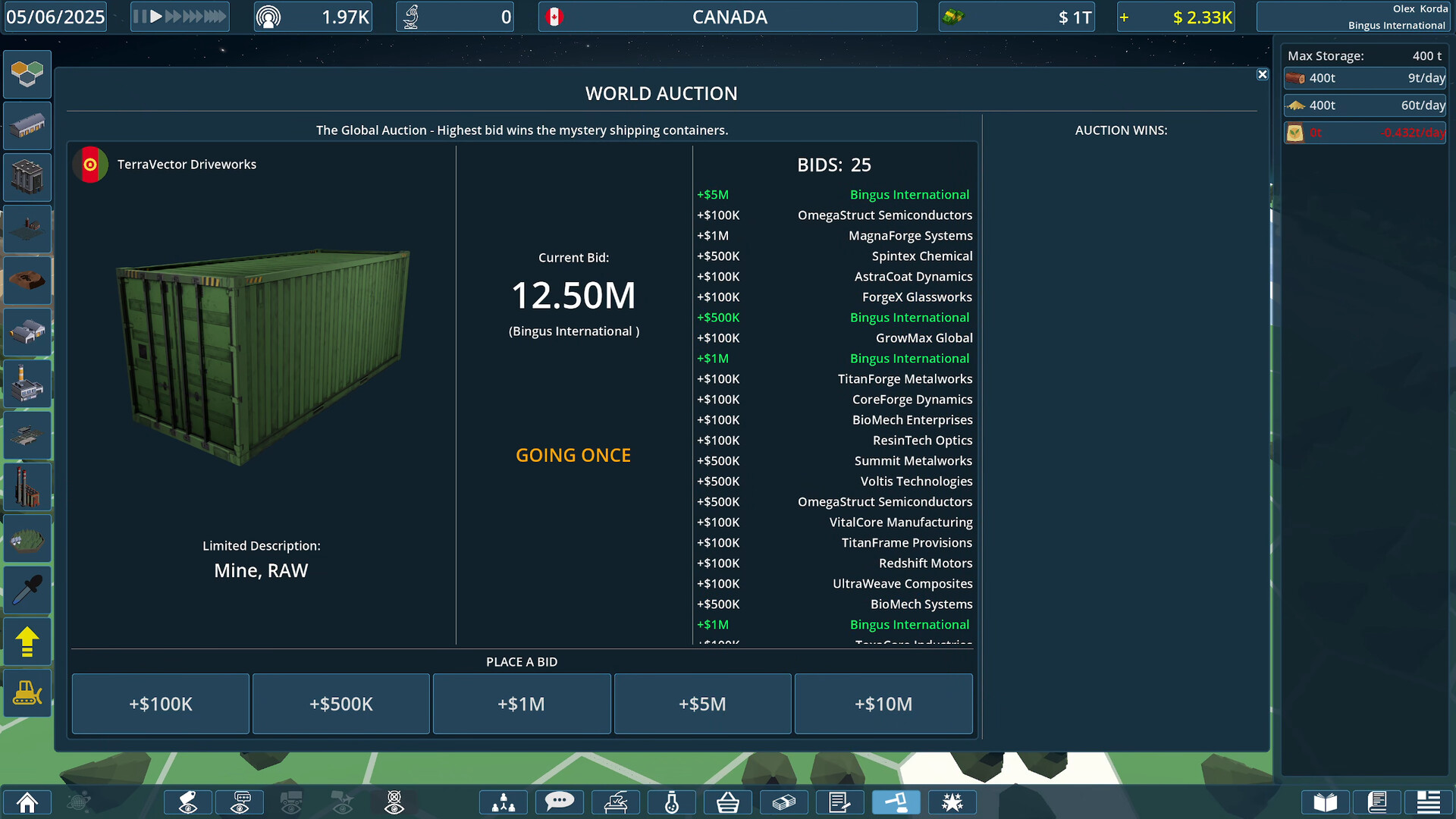
Task: Toggle the price tag overlay visibility
Action: point(187,802)
